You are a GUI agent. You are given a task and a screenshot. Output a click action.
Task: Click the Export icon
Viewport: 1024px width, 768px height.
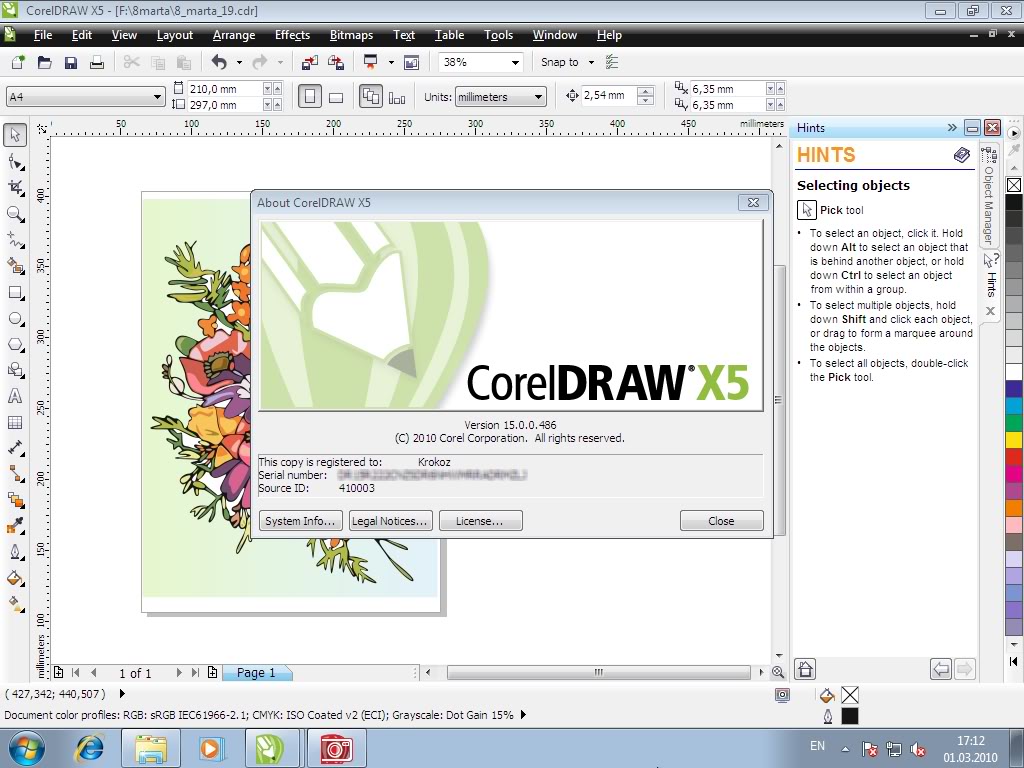click(x=336, y=62)
